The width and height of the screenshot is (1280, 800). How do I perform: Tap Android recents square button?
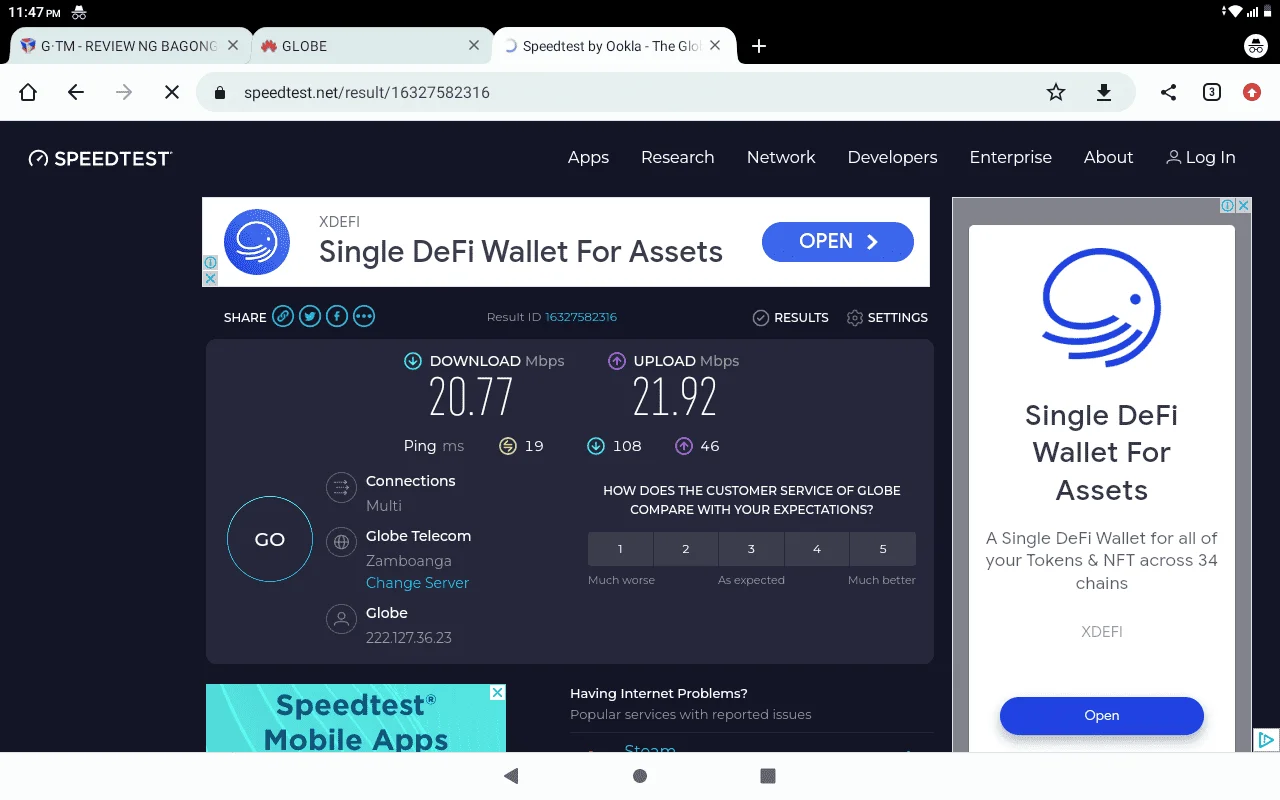tap(768, 776)
